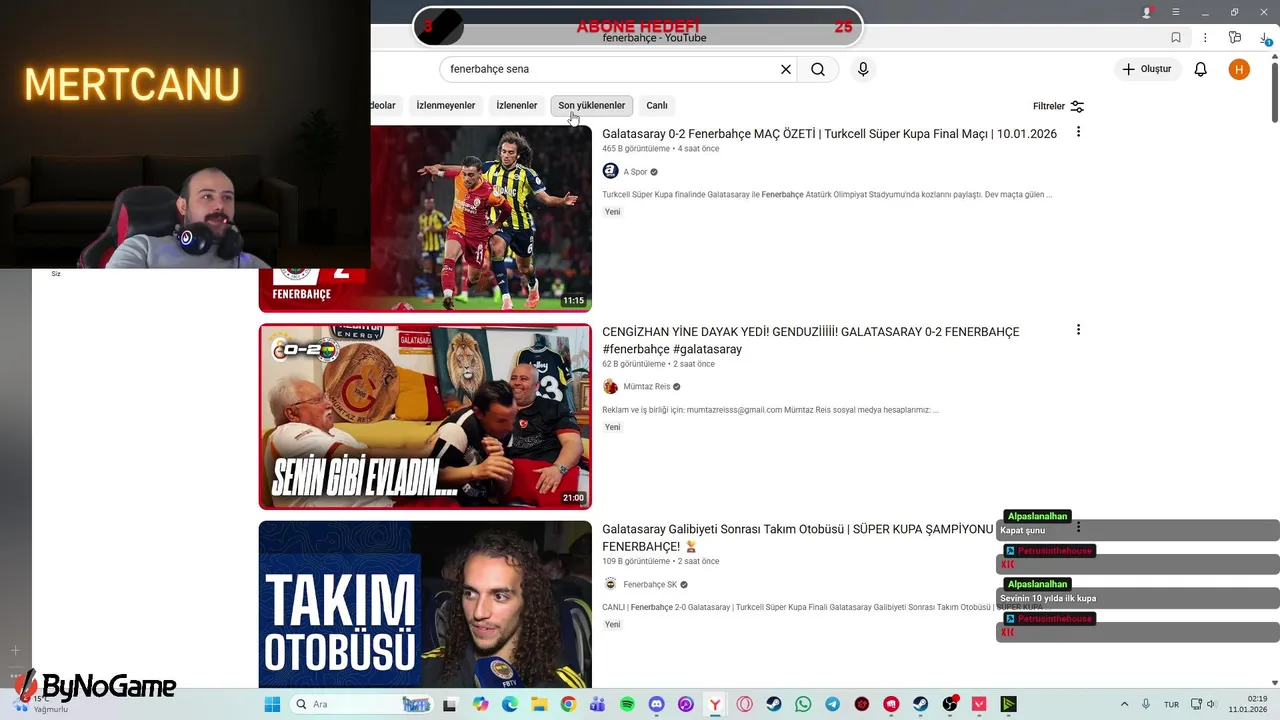
Task: Open File Explorer from the taskbar
Action: tap(539, 704)
